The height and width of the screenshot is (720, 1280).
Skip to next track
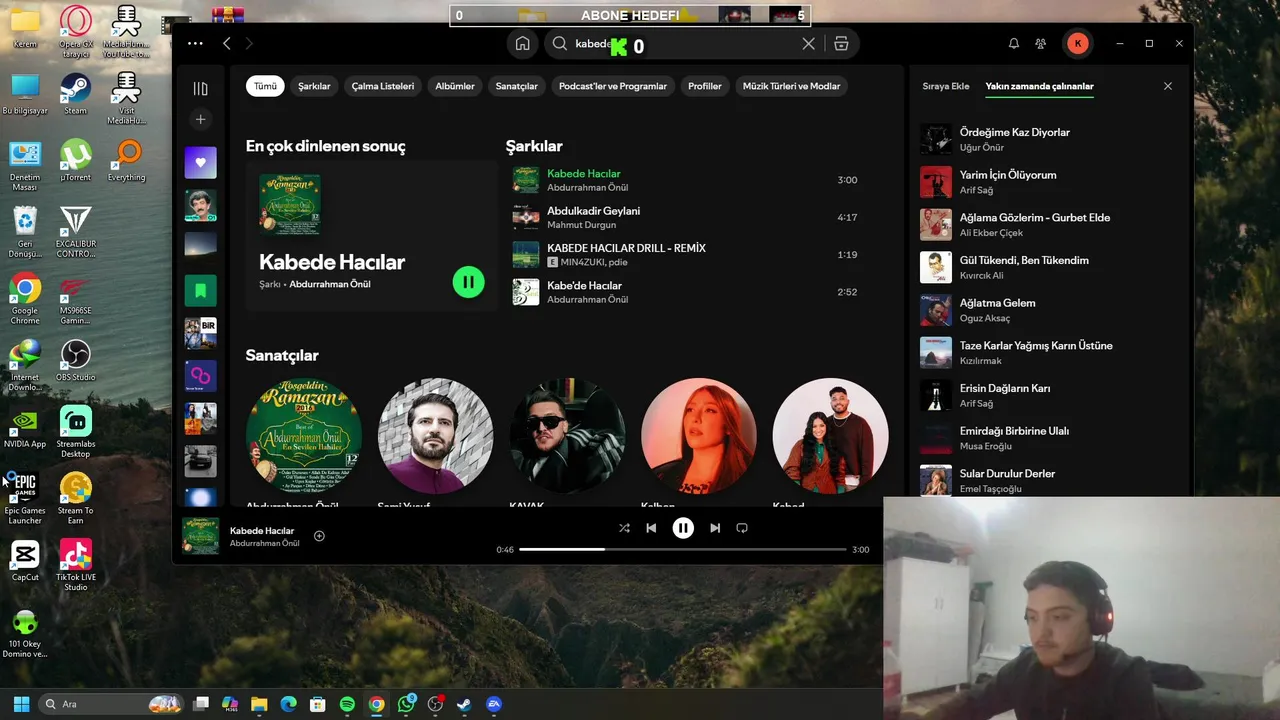(x=715, y=528)
